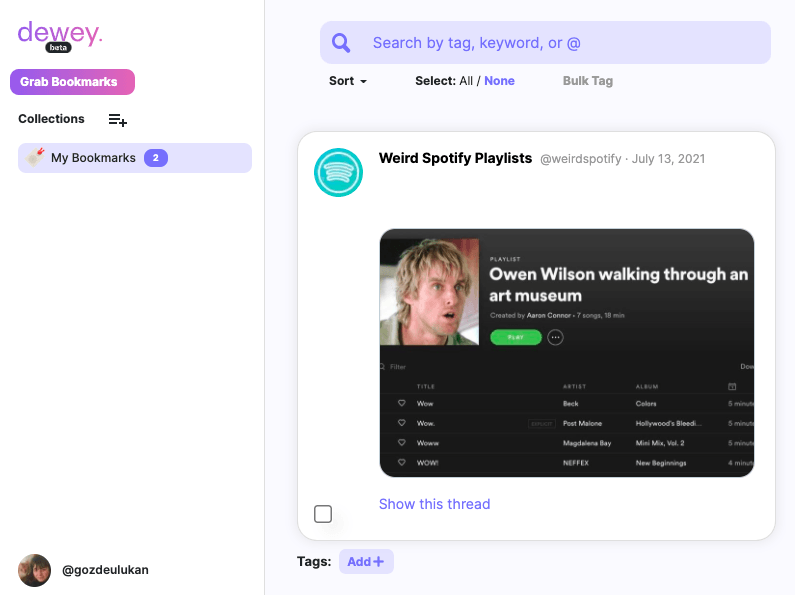
Task: Click the gozdeulukan profile picture
Action: click(34, 570)
